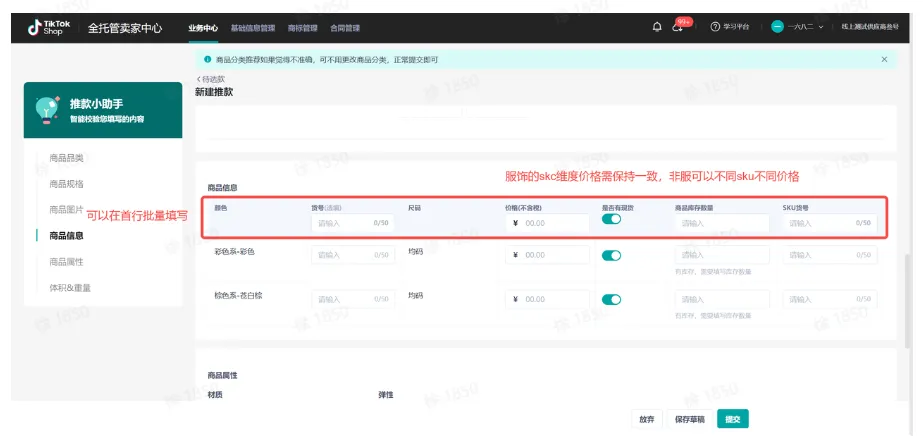
Task: Open the 商标管理 menu
Action: point(303,28)
